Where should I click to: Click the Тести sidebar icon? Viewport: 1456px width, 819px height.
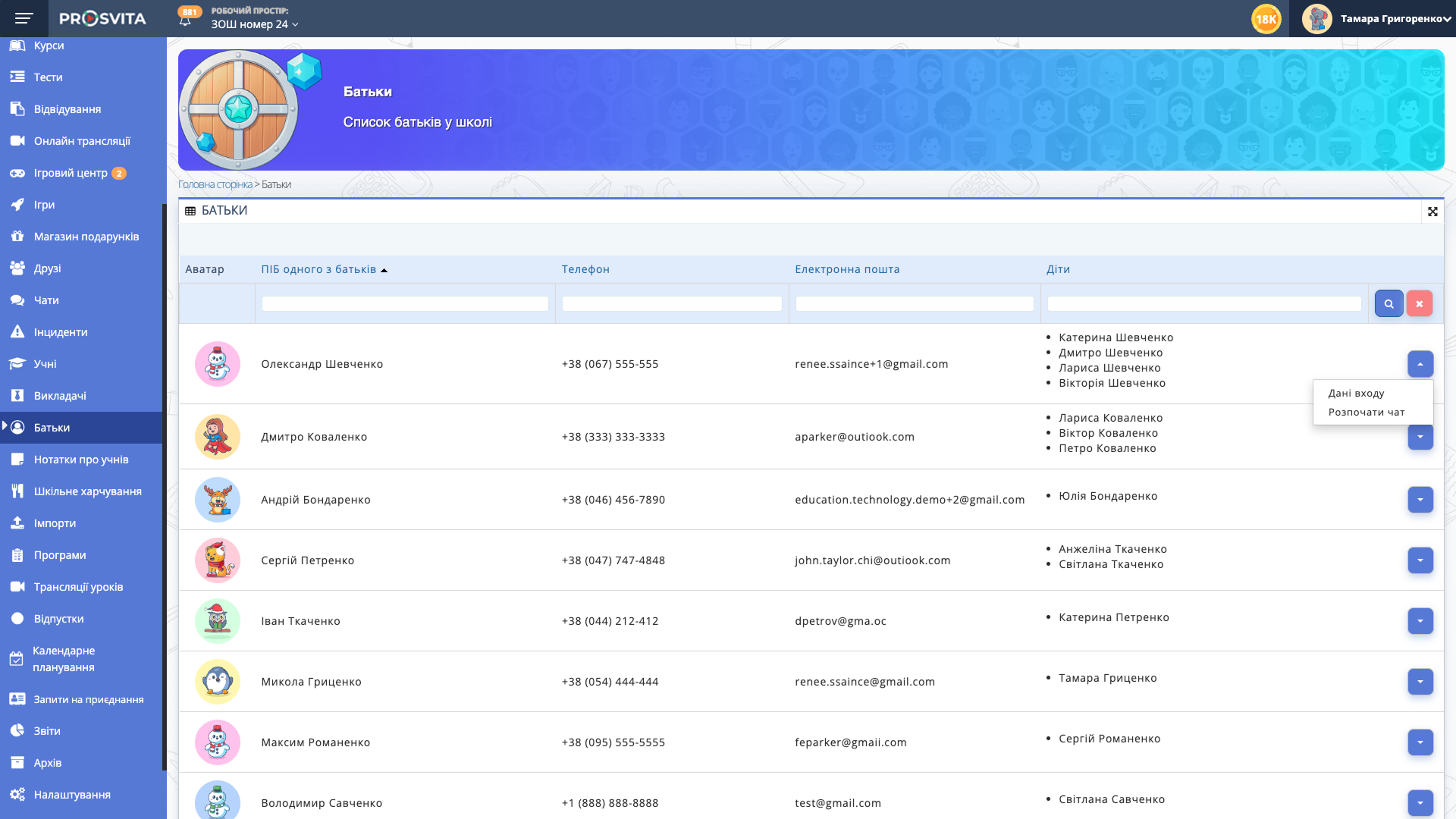(x=17, y=77)
